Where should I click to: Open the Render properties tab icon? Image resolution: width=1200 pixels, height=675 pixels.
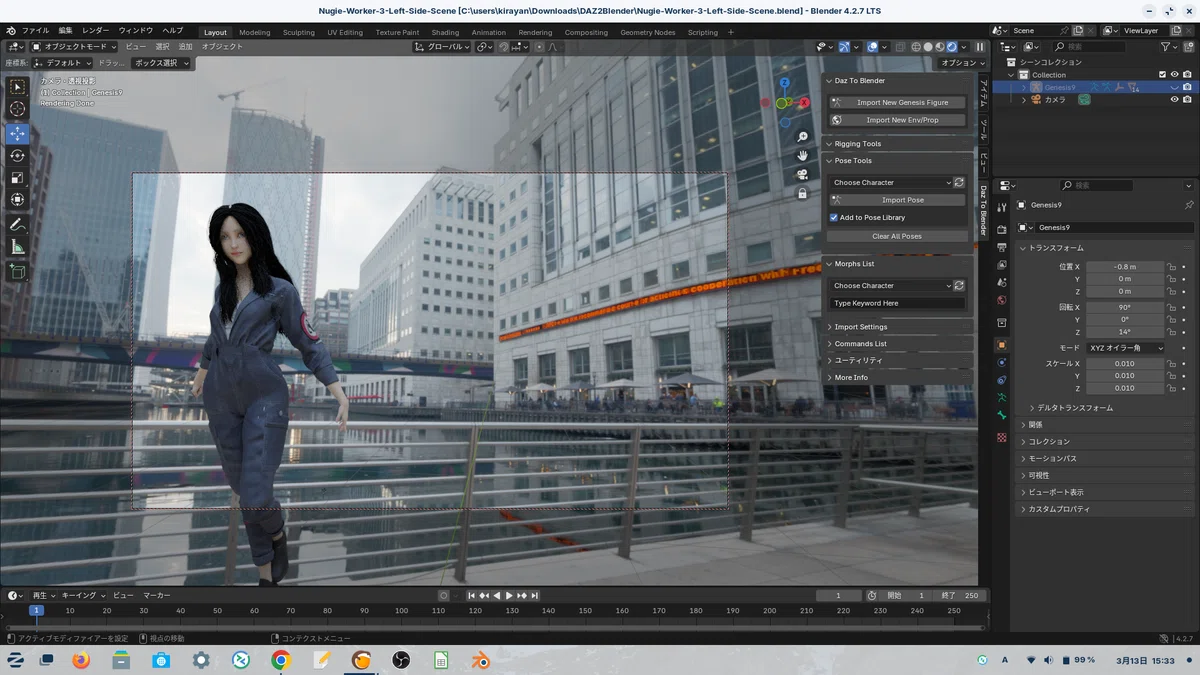tap(1001, 229)
